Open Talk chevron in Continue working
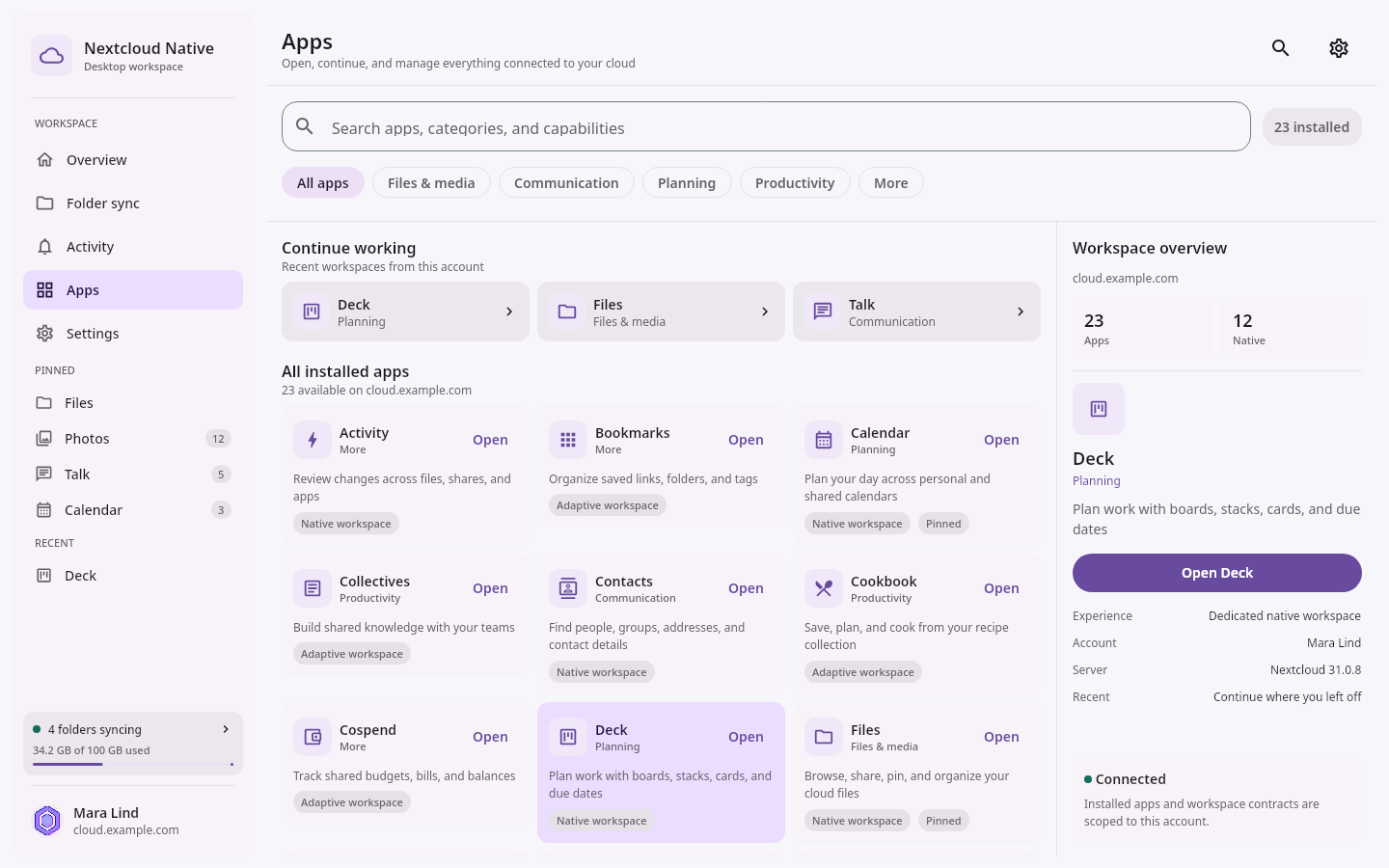Viewport: 1389px width, 868px height. (x=1021, y=312)
